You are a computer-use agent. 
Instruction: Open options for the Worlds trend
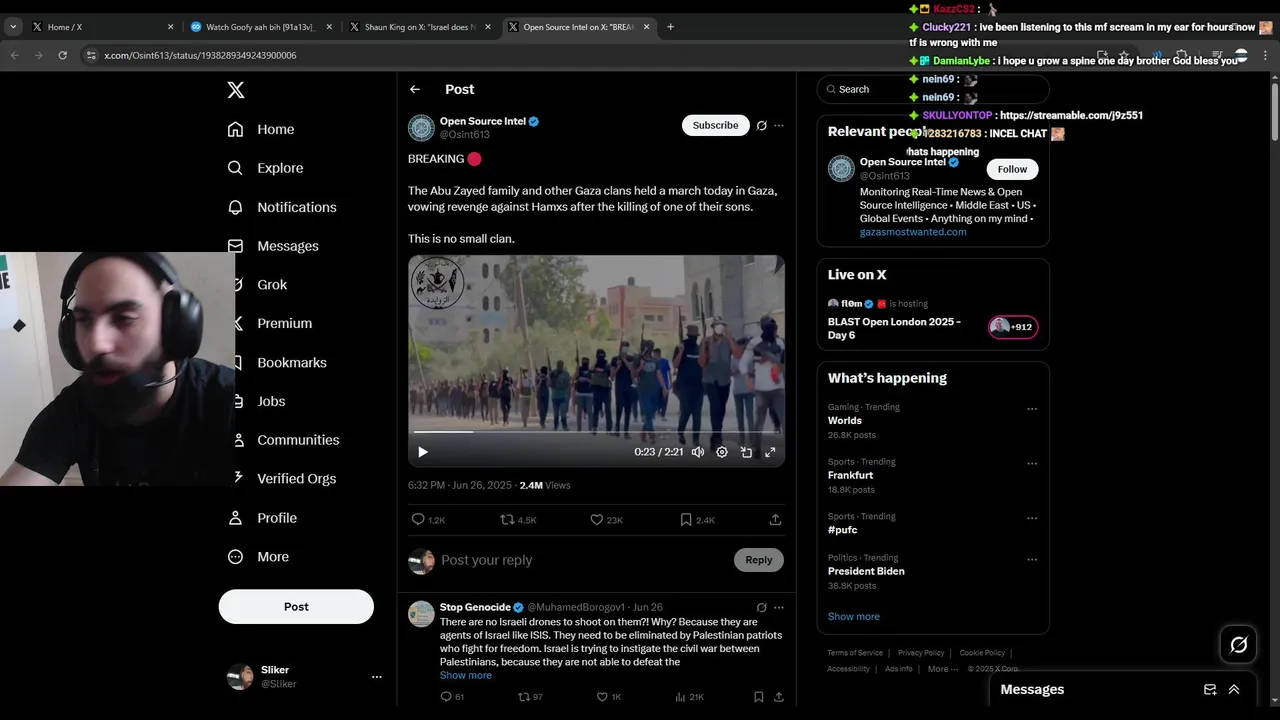click(x=1032, y=409)
